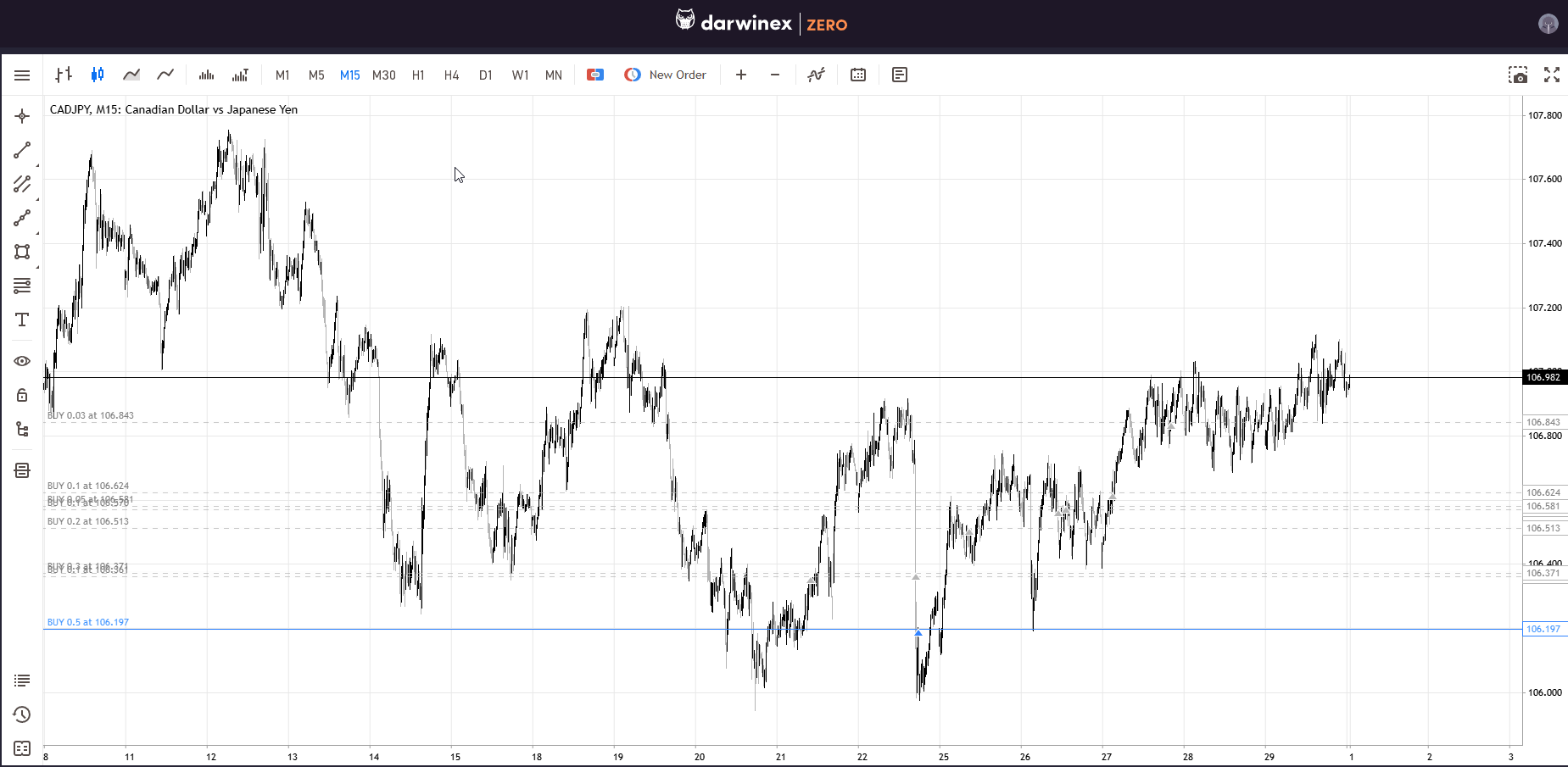Open the hamburger main menu

(x=22, y=75)
